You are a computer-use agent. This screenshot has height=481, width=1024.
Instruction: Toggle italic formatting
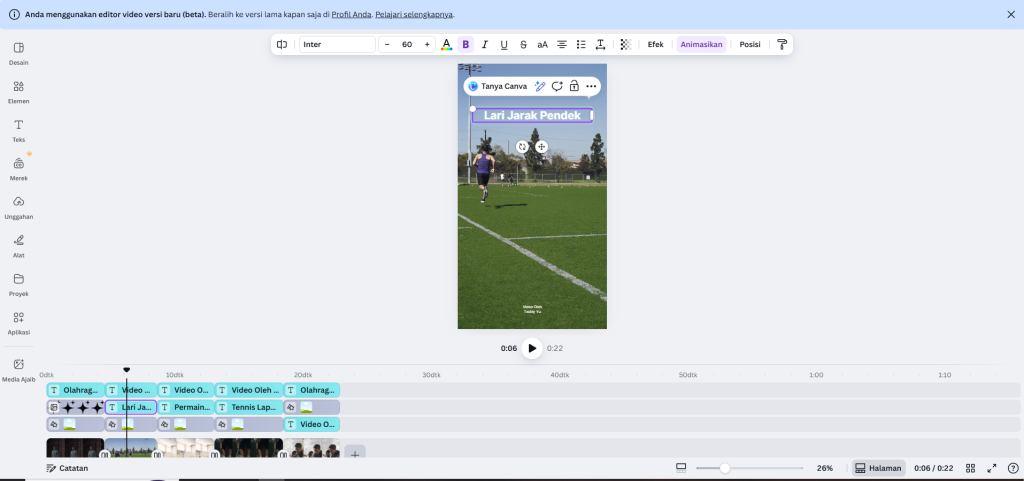pyautogui.click(x=485, y=44)
